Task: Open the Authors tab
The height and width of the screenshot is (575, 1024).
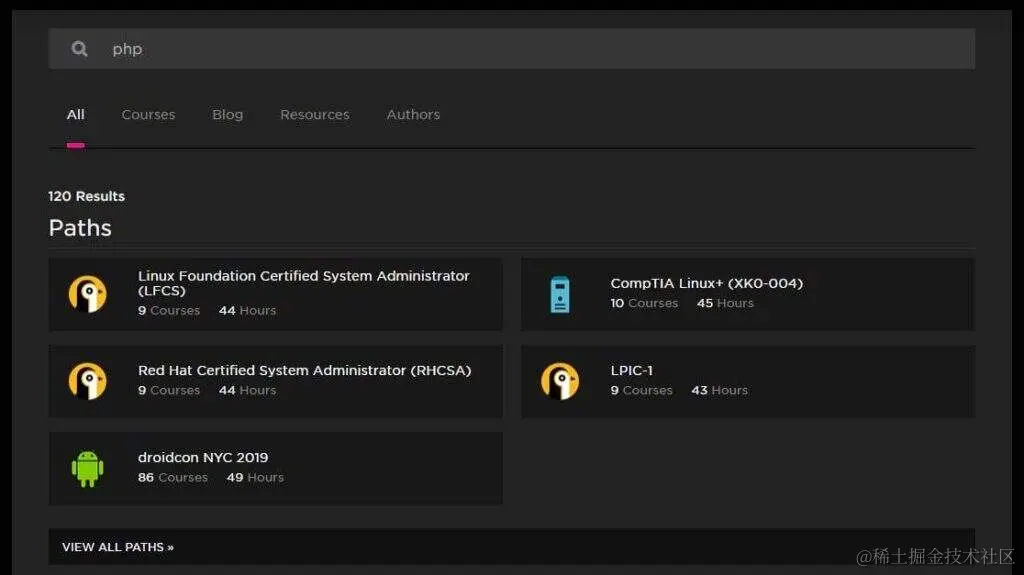Action: pyautogui.click(x=413, y=114)
